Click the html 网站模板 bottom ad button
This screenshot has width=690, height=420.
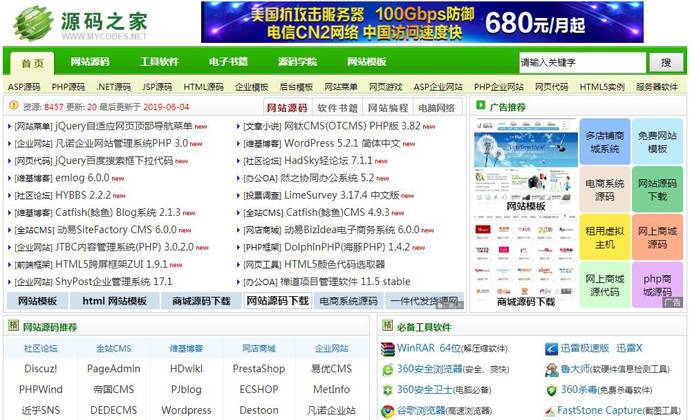tap(114, 301)
